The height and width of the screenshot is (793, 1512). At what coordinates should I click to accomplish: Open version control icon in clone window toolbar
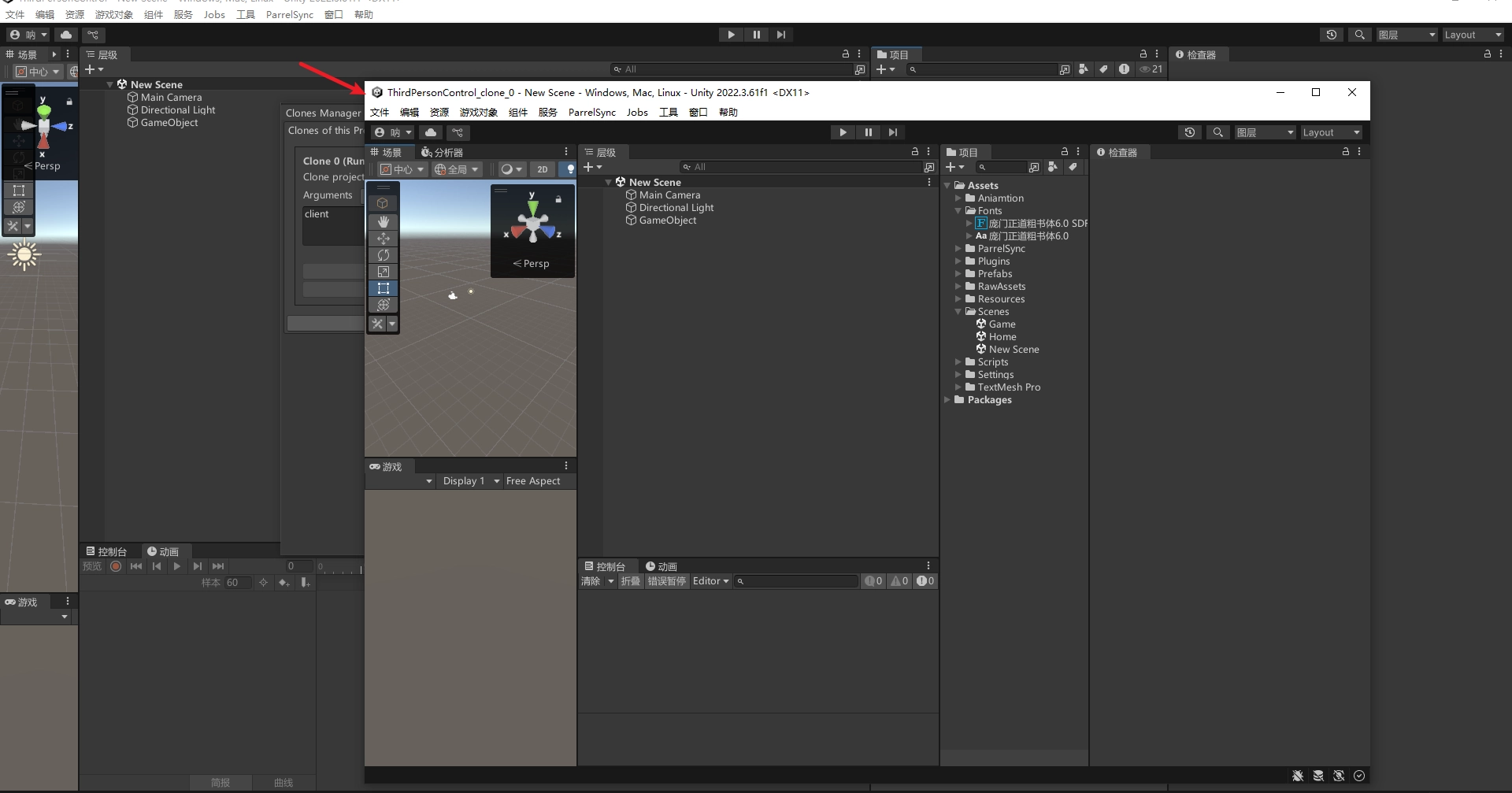(x=458, y=132)
